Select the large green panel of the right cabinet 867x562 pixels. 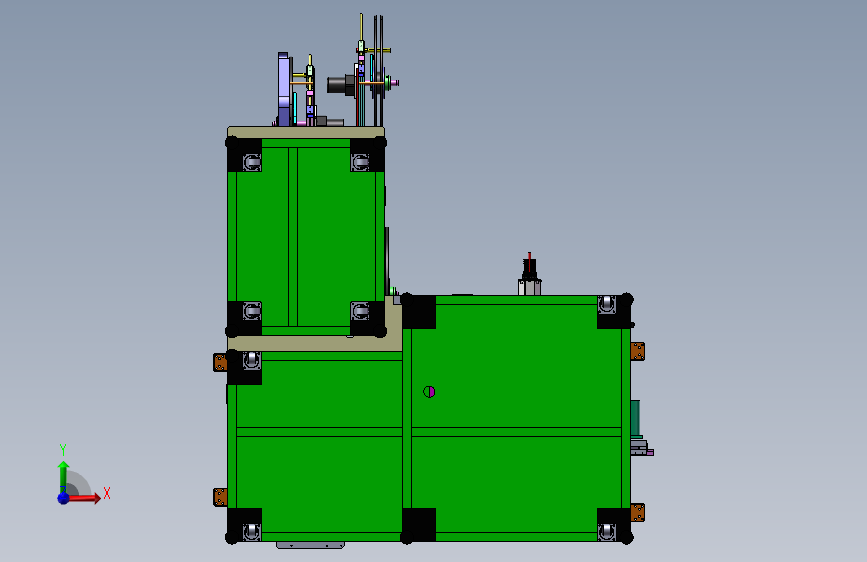[516, 366]
